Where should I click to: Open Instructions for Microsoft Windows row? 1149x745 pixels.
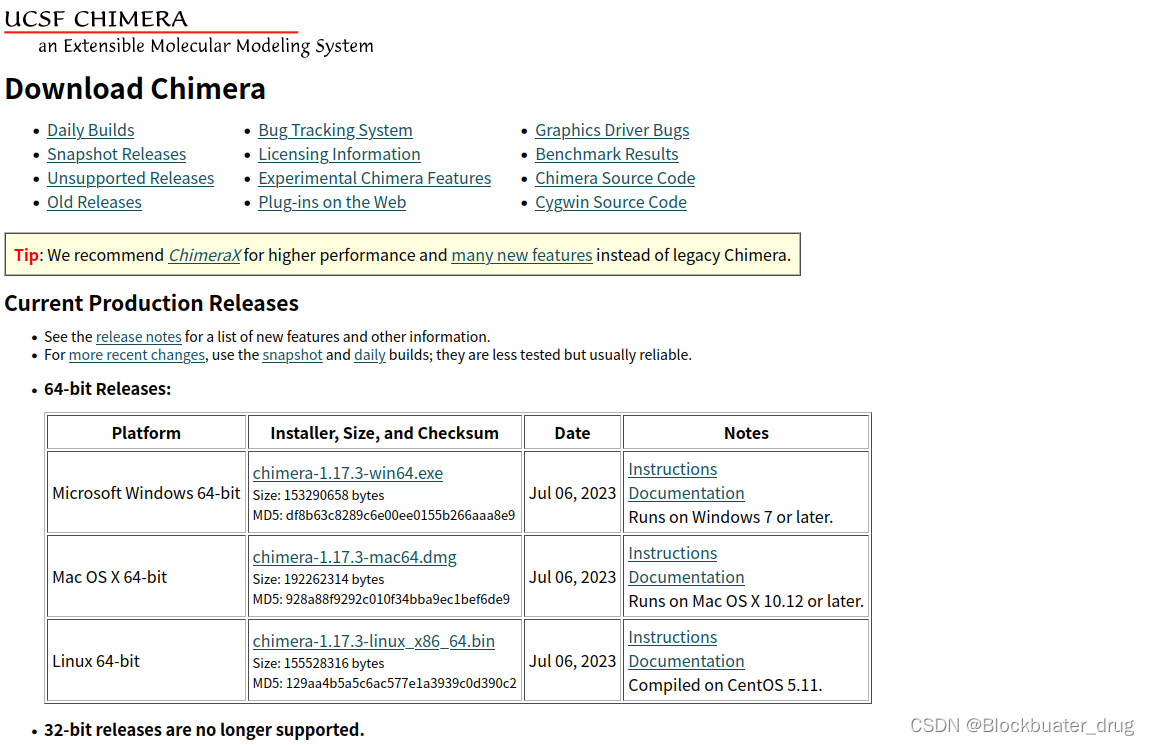point(673,470)
